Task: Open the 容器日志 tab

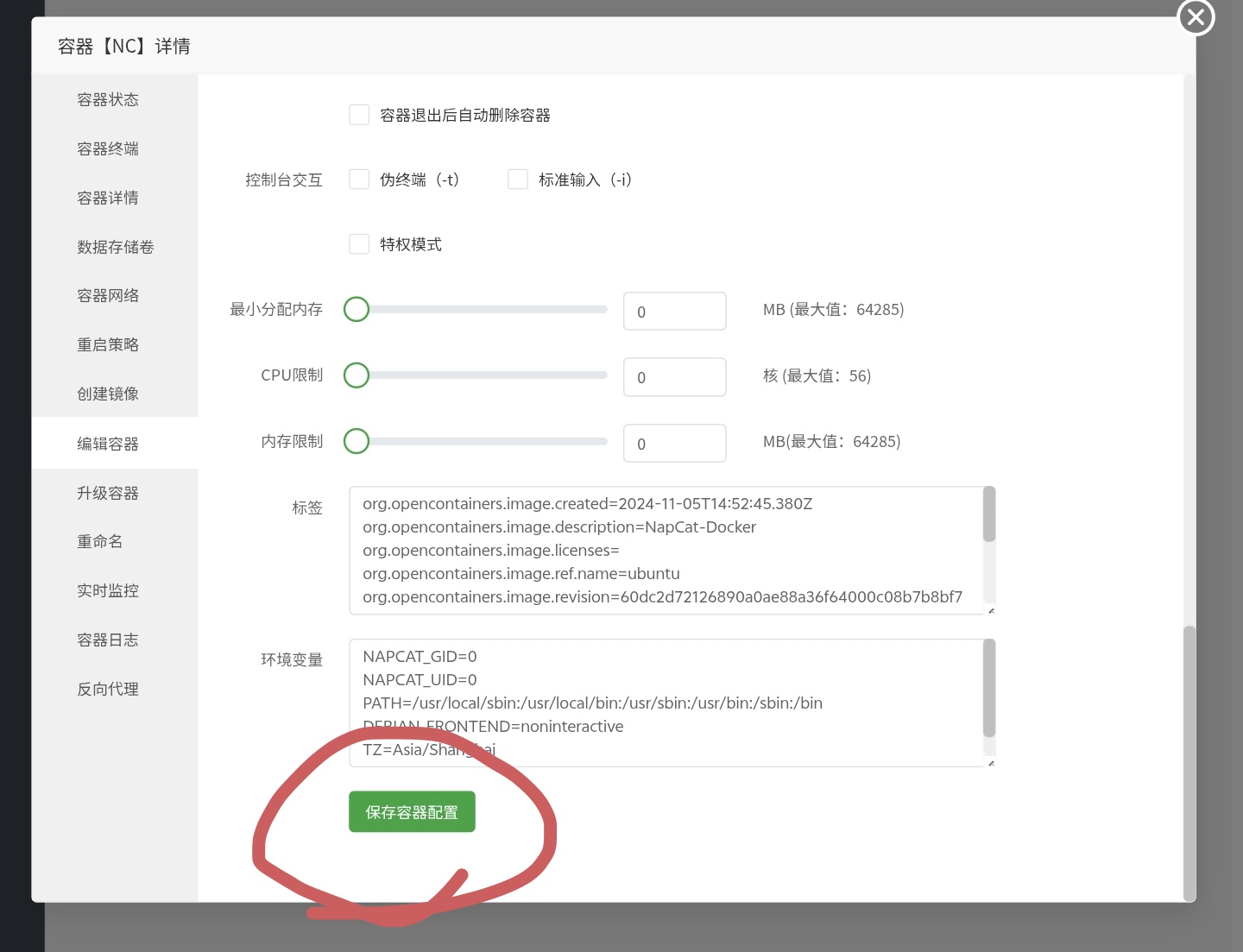Action: (x=108, y=640)
